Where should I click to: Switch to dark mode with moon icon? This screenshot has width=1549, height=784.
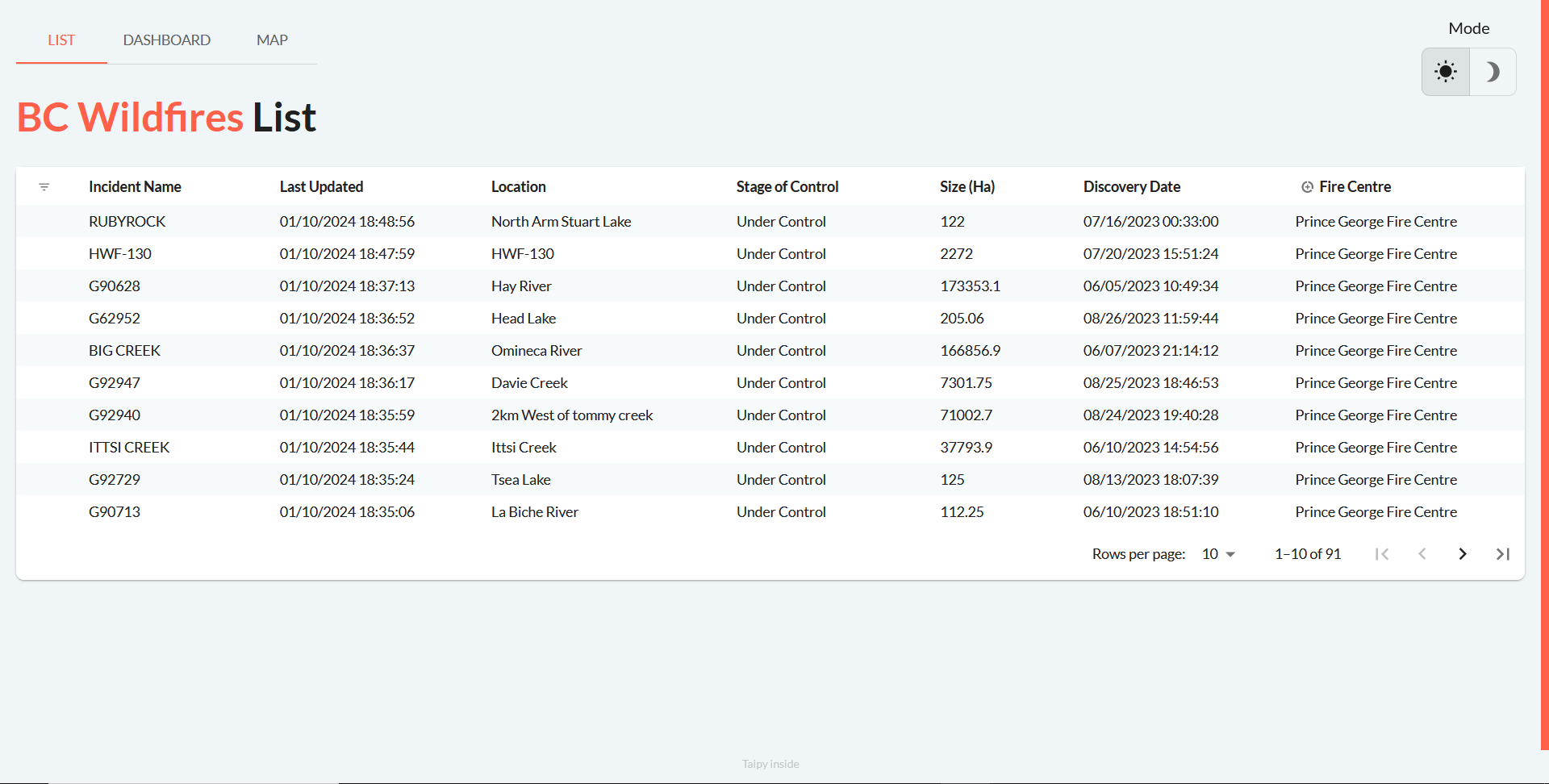pyautogui.click(x=1493, y=72)
